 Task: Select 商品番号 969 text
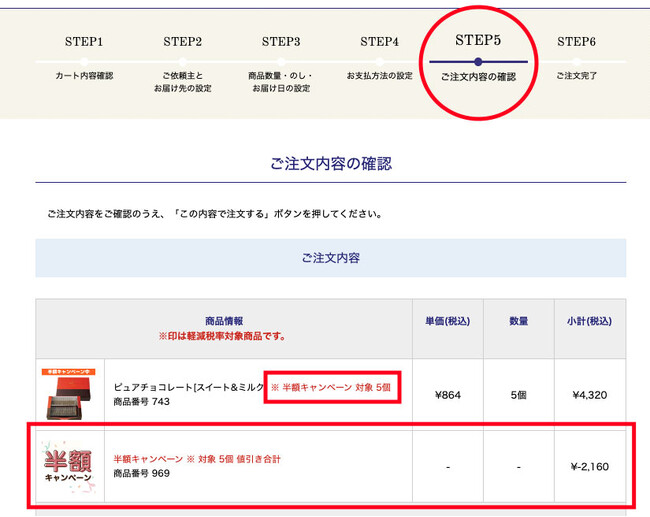coord(141,473)
